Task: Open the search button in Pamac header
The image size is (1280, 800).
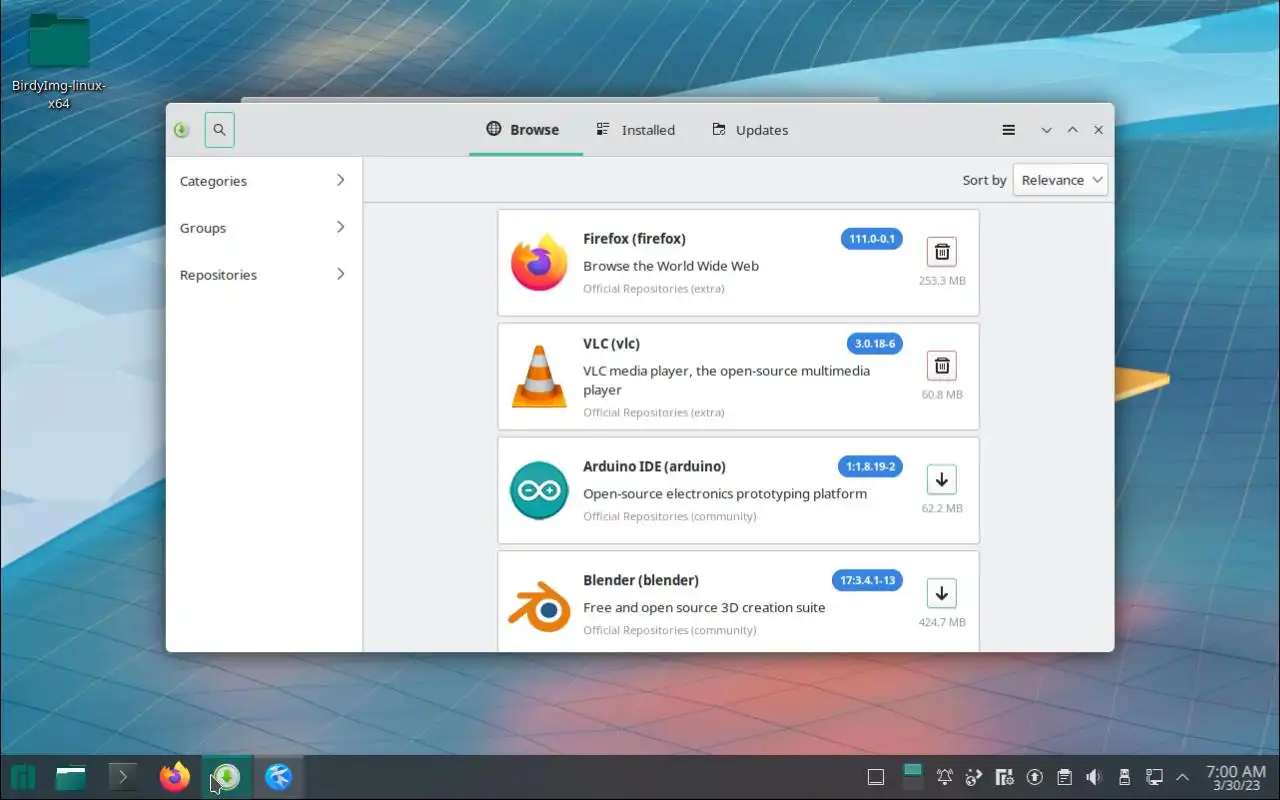Action: pos(220,130)
